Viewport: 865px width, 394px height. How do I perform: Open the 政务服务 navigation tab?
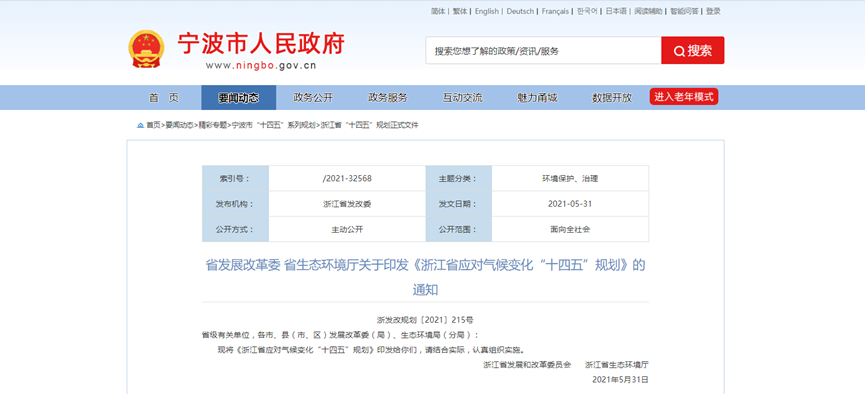point(388,98)
